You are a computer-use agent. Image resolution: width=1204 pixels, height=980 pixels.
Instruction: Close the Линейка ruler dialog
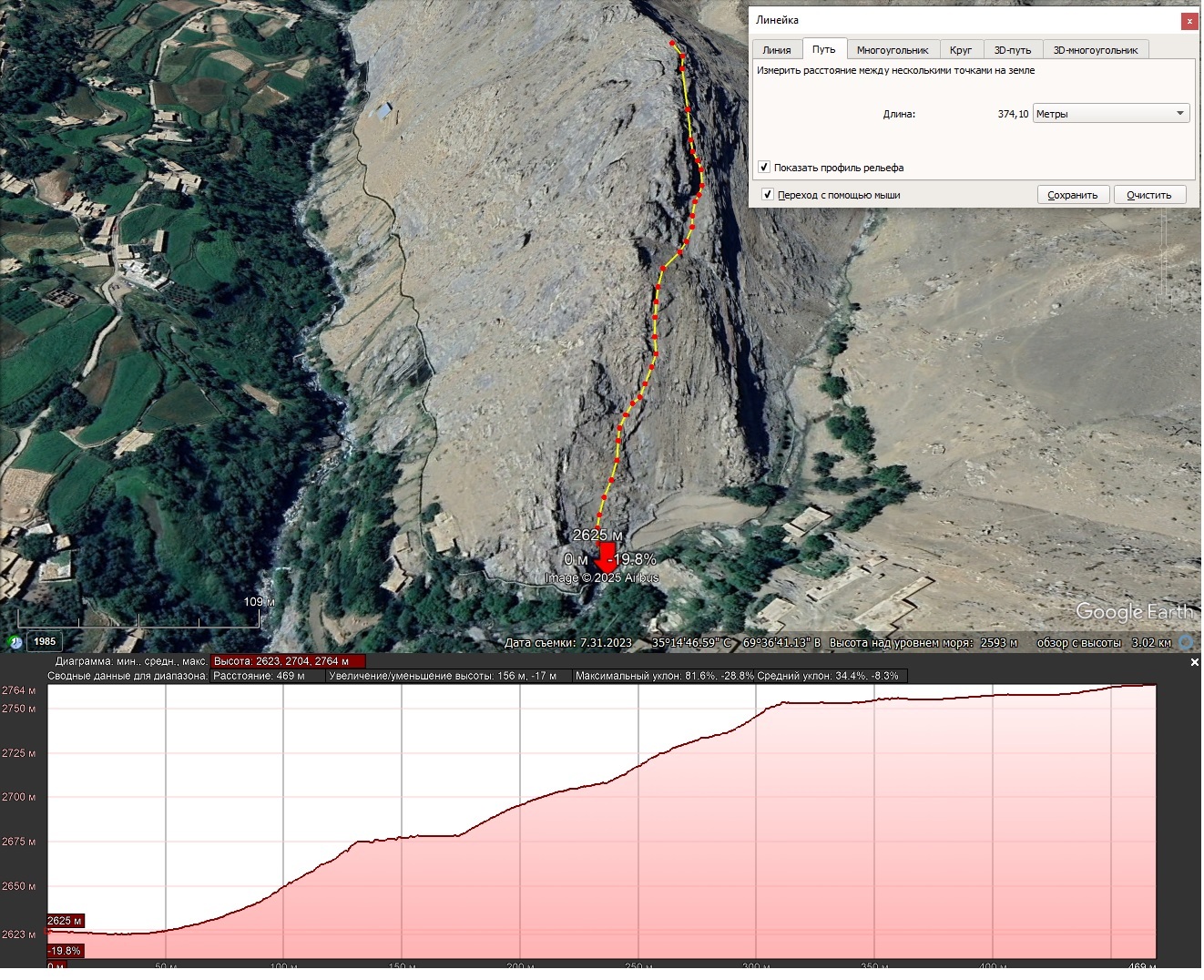1189,21
